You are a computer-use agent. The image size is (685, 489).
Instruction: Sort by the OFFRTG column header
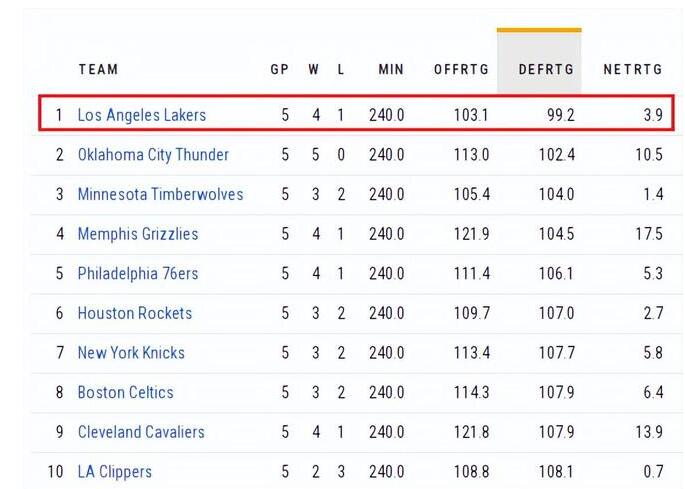click(x=461, y=70)
